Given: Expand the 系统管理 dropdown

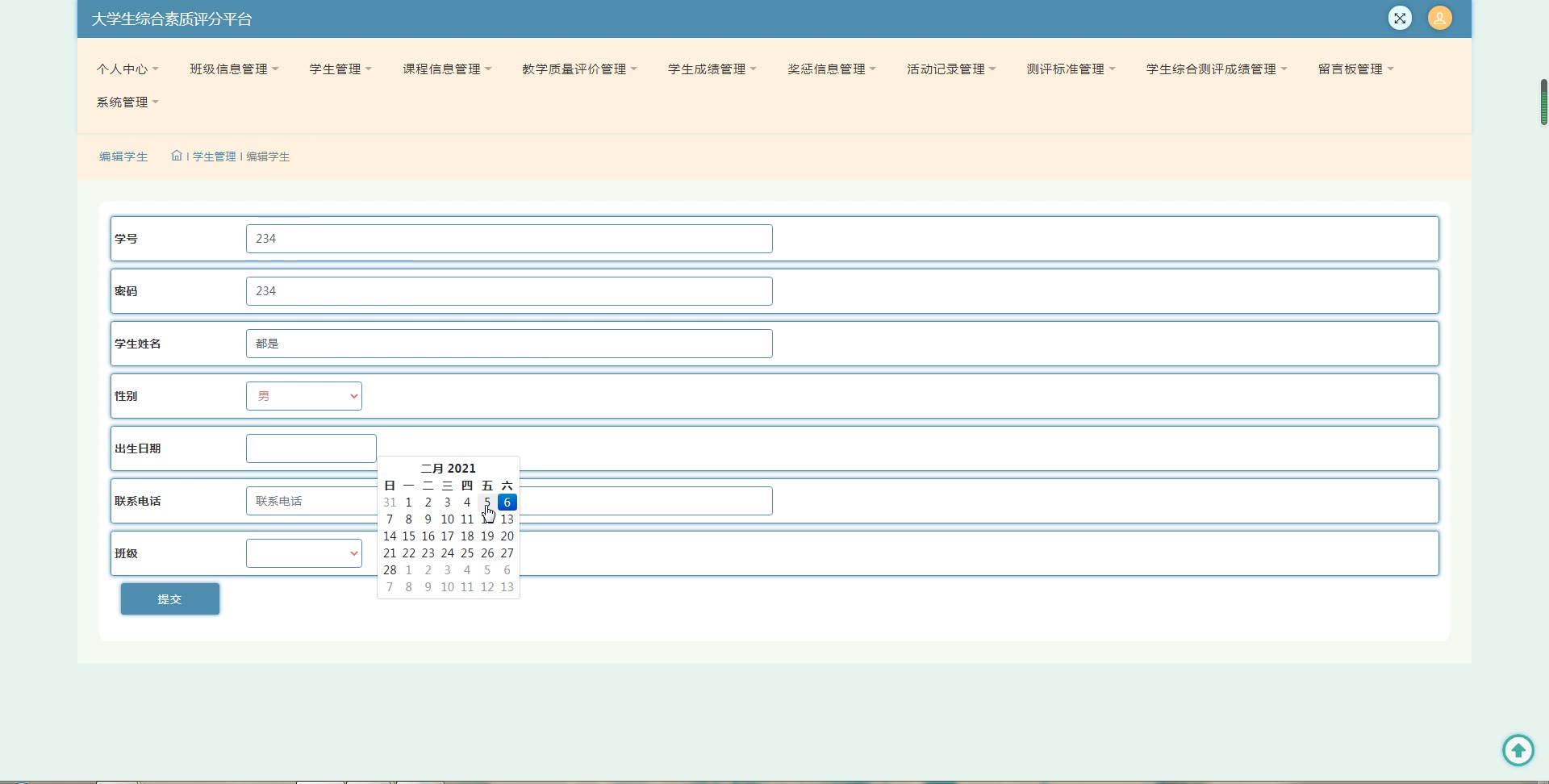Looking at the screenshot, I should click(127, 102).
